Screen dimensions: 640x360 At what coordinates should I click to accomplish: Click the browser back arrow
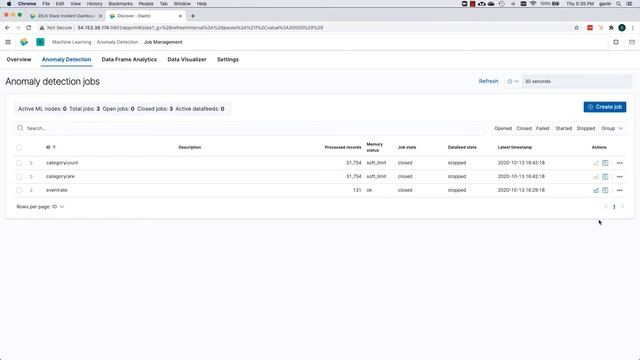(x=7, y=28)
